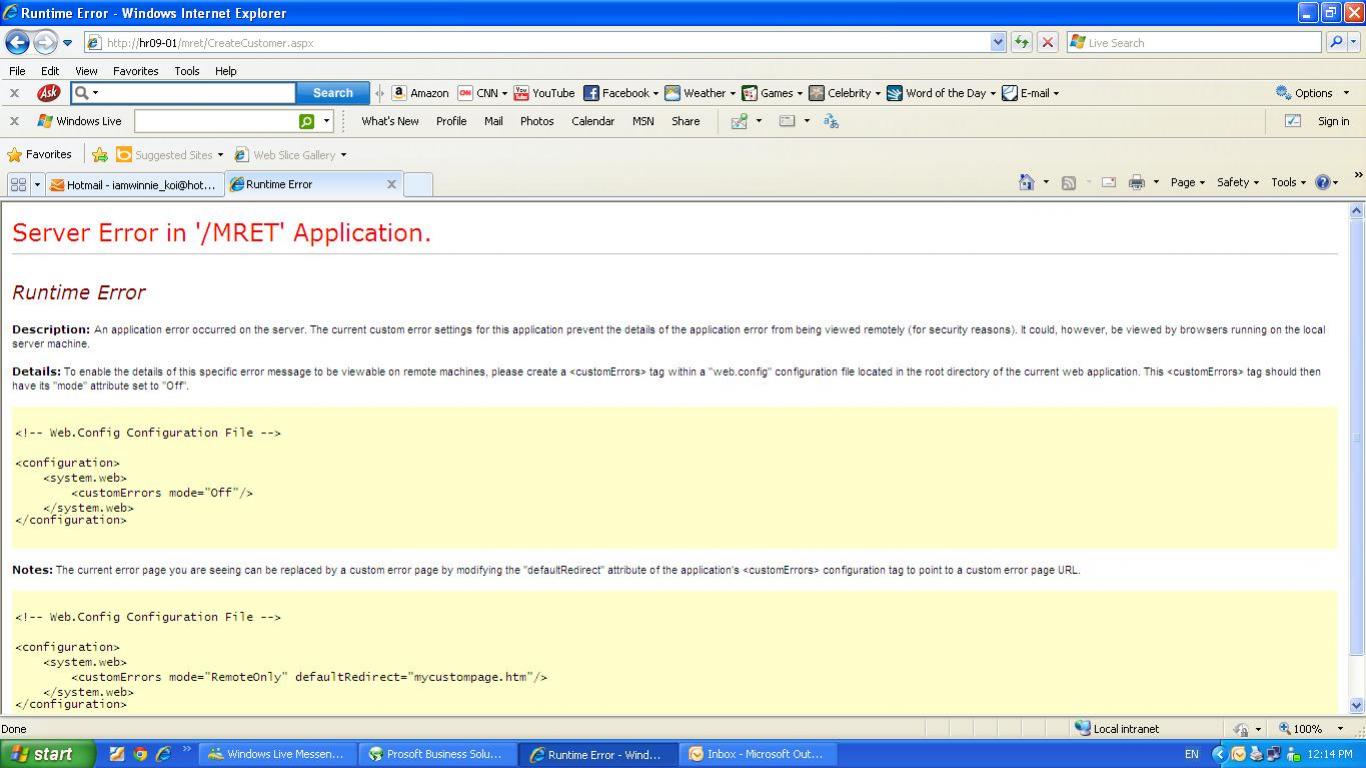This screenshot has height=768, width=1366.
Task: Open the zoom level 100% dropdown
Action: [x=1340, y=729]
